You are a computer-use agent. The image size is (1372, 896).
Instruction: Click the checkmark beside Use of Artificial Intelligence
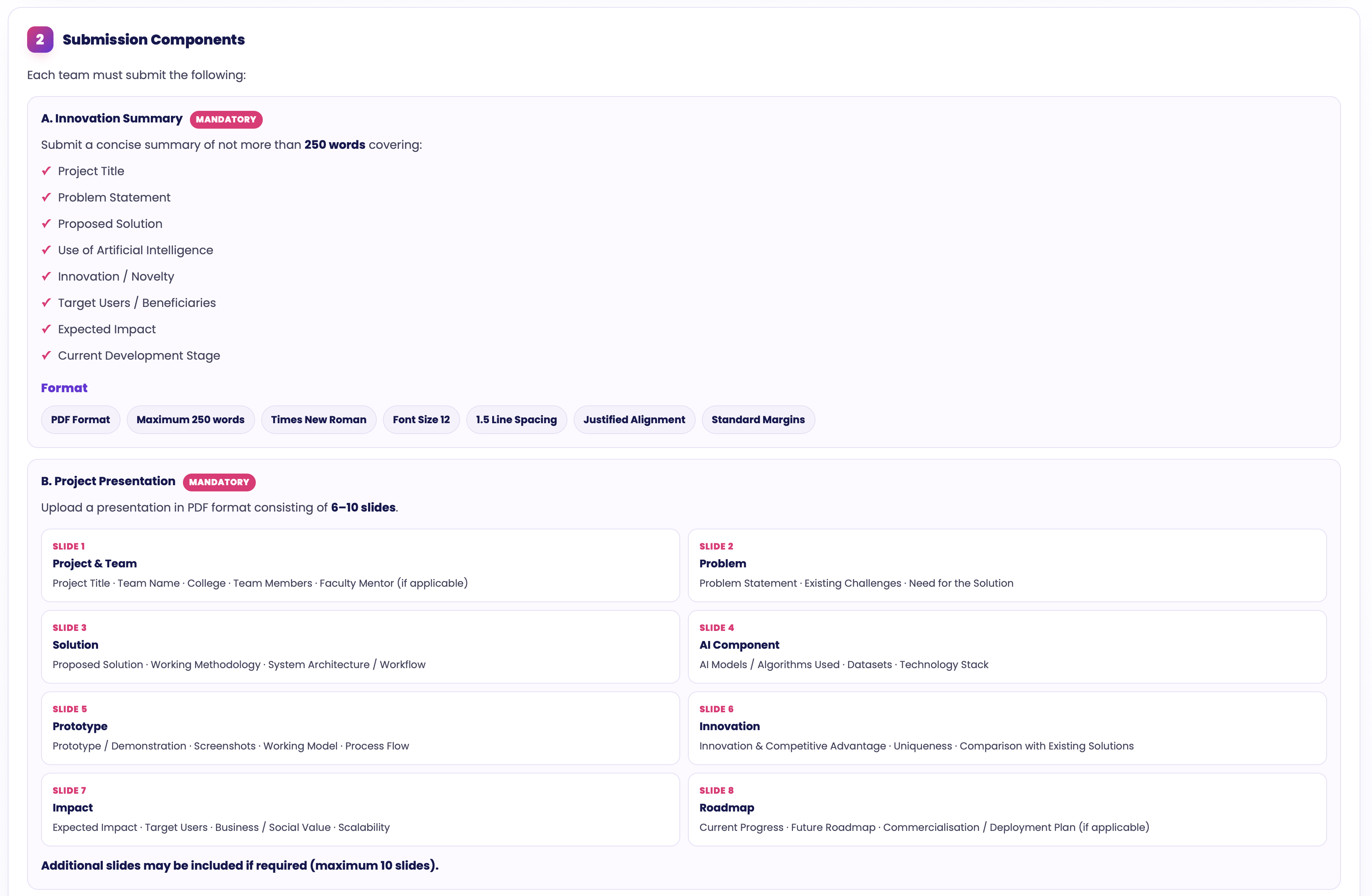tap(47, 250)
